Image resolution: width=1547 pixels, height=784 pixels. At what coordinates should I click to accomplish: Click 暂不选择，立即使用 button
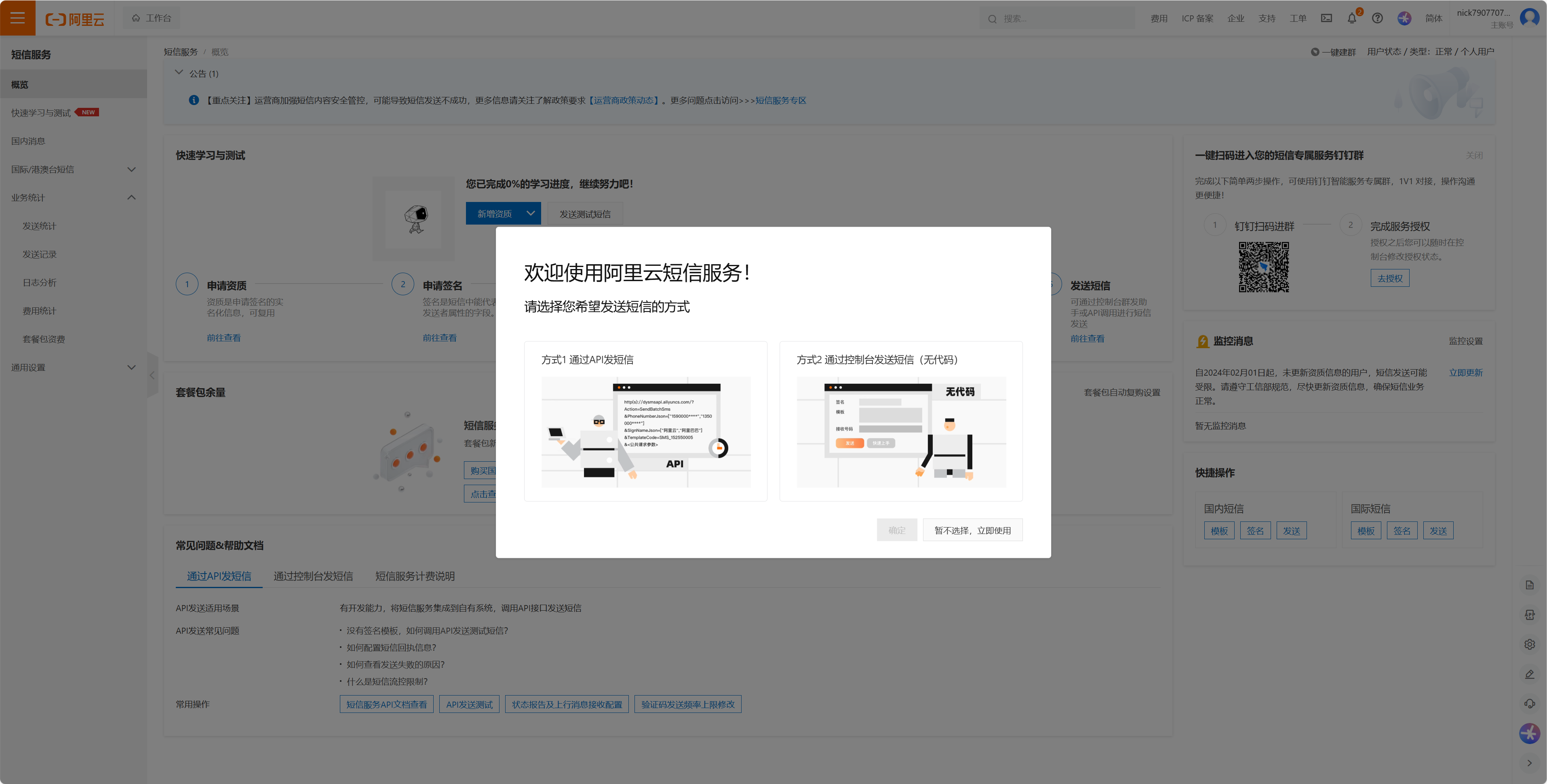tap(972, 530)
